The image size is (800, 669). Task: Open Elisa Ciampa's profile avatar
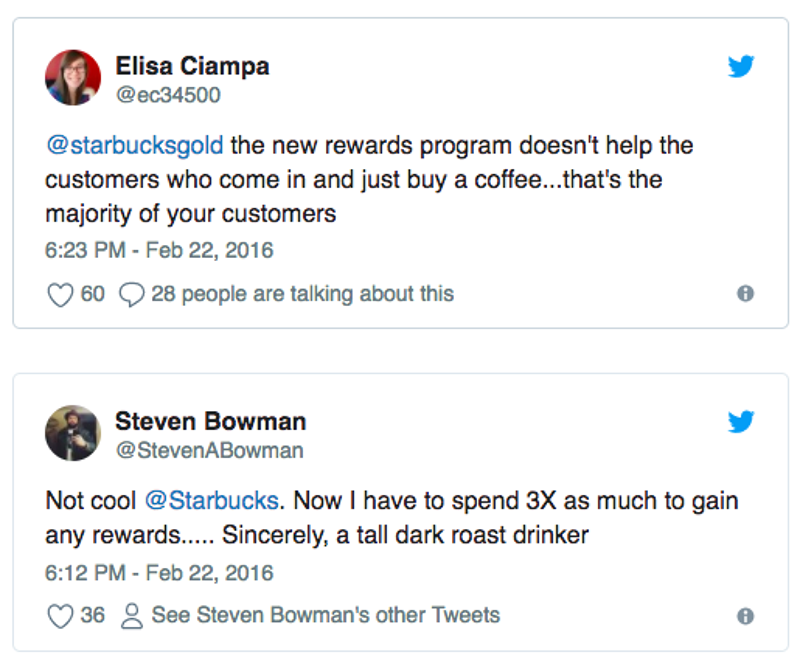pos(73,78)
